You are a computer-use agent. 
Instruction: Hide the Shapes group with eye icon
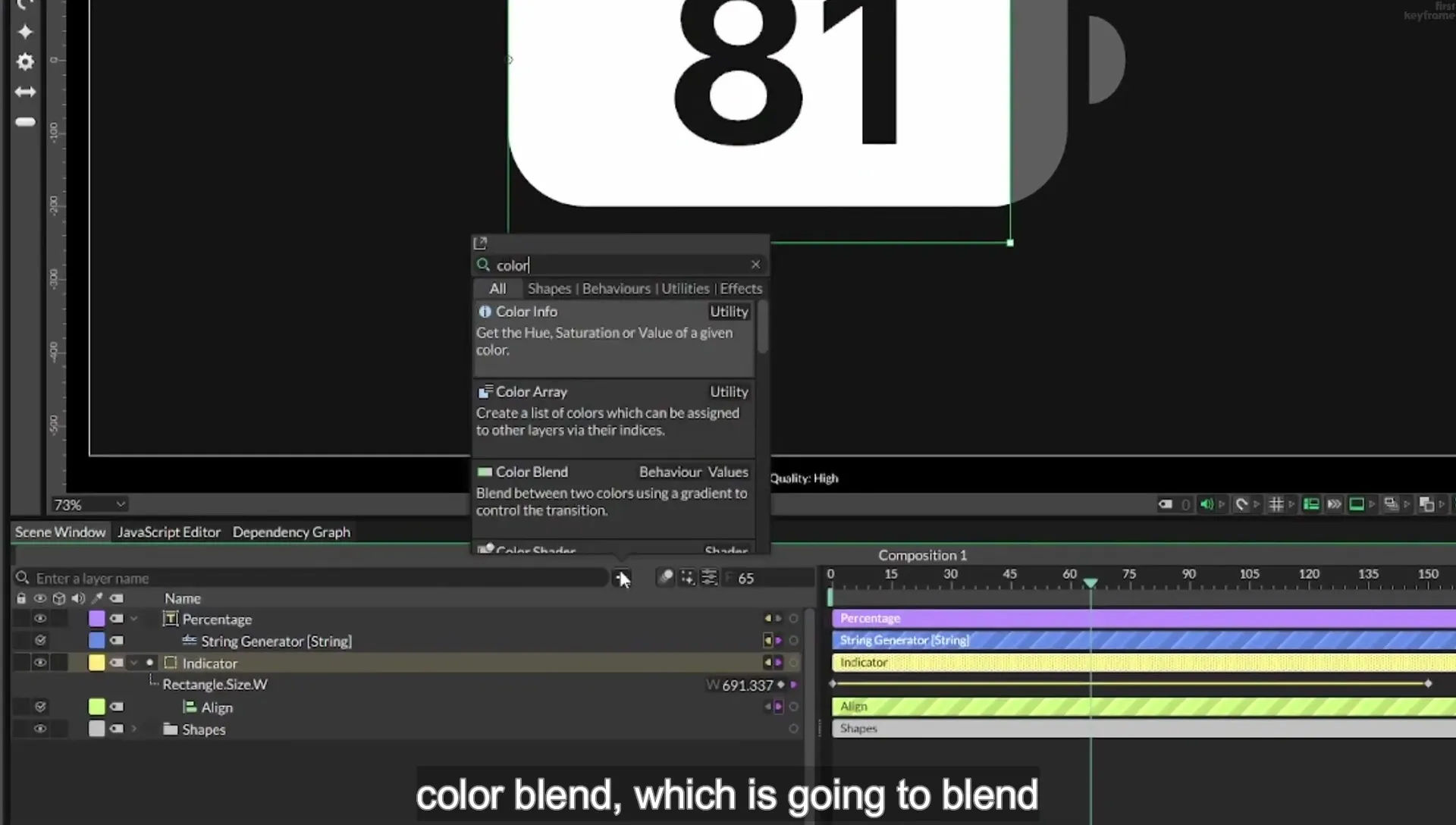[40, 729]
